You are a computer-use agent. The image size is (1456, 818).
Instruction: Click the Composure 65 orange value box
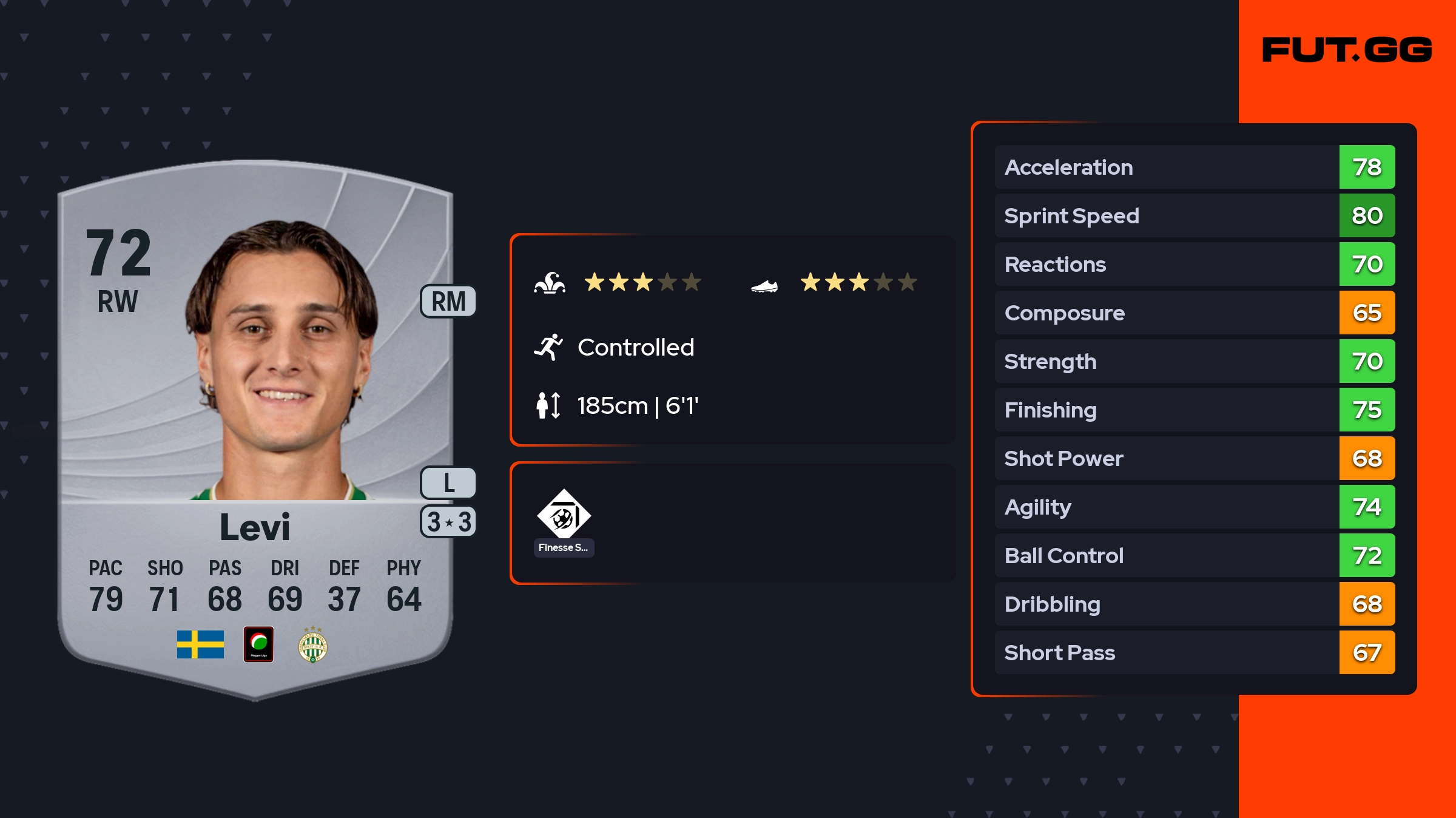point(1367,313)
